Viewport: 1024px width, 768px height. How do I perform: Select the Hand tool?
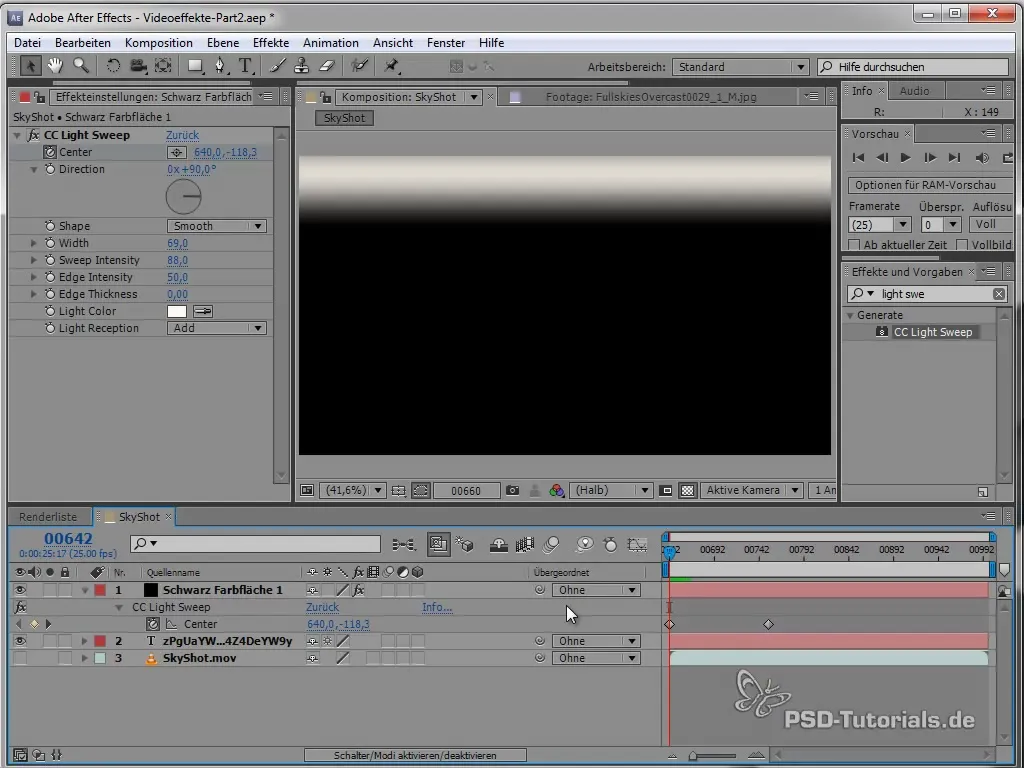tap(55, 65)
